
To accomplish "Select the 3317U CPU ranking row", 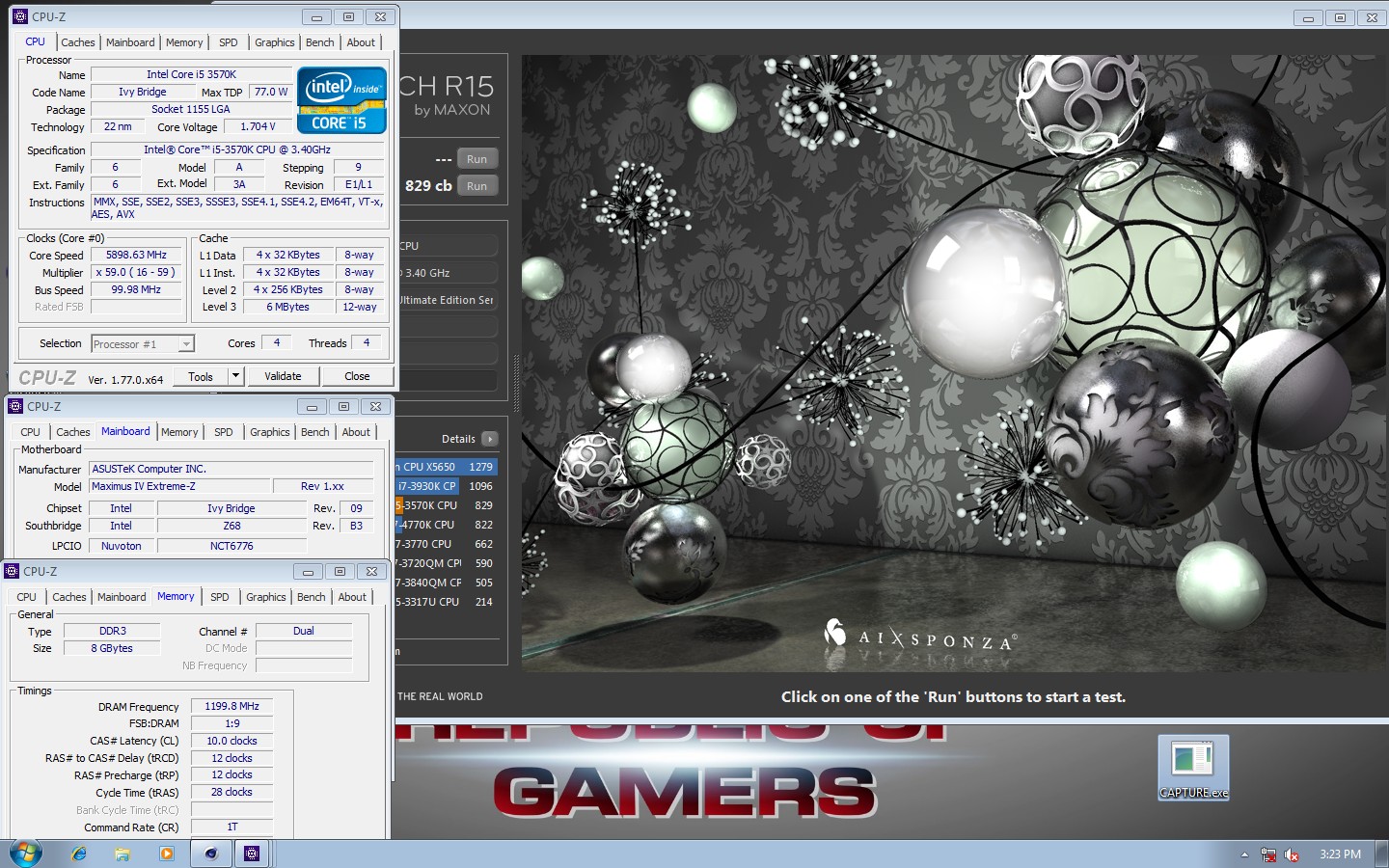I will [446, 602].
